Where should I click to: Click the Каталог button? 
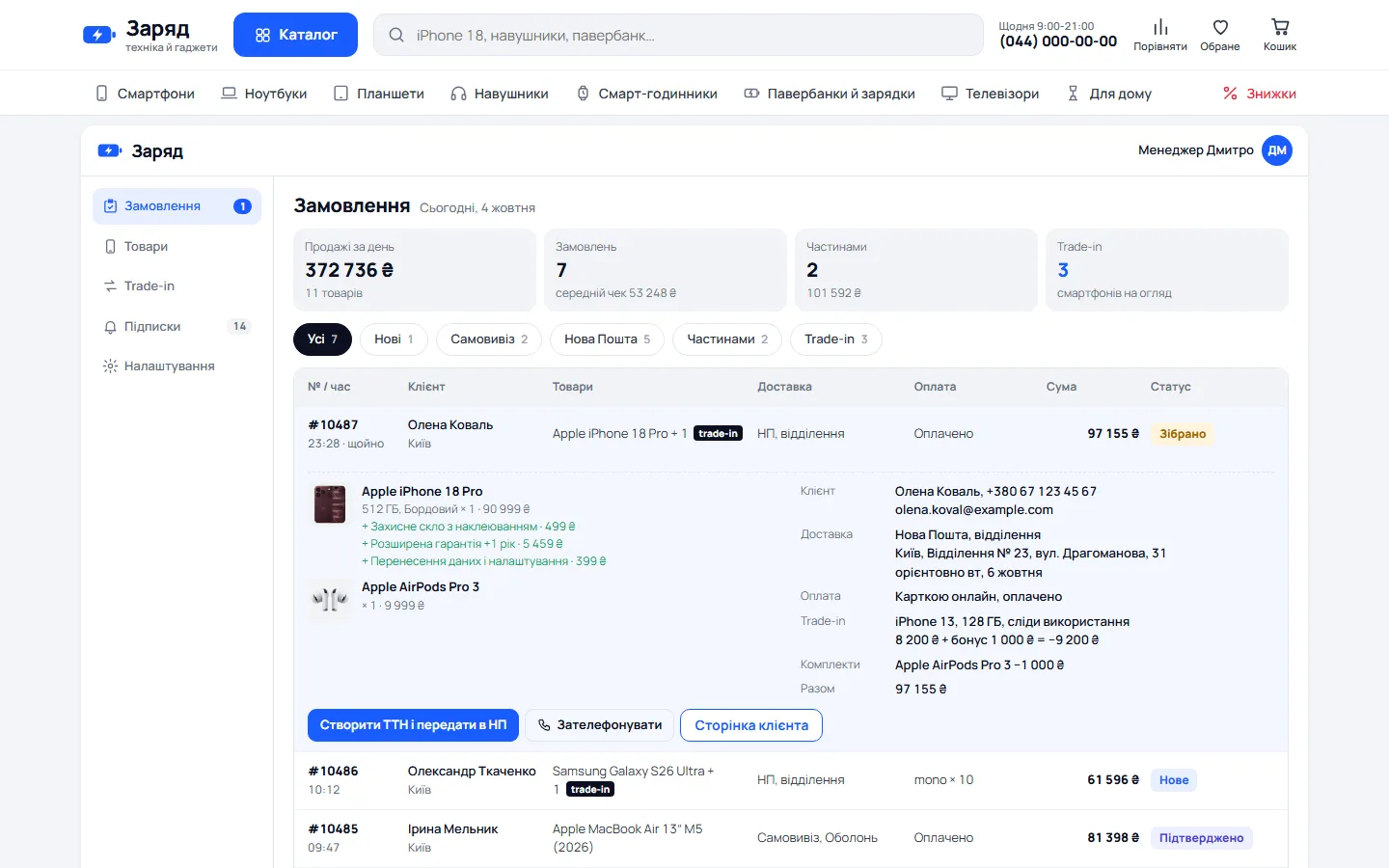[295, 35]
